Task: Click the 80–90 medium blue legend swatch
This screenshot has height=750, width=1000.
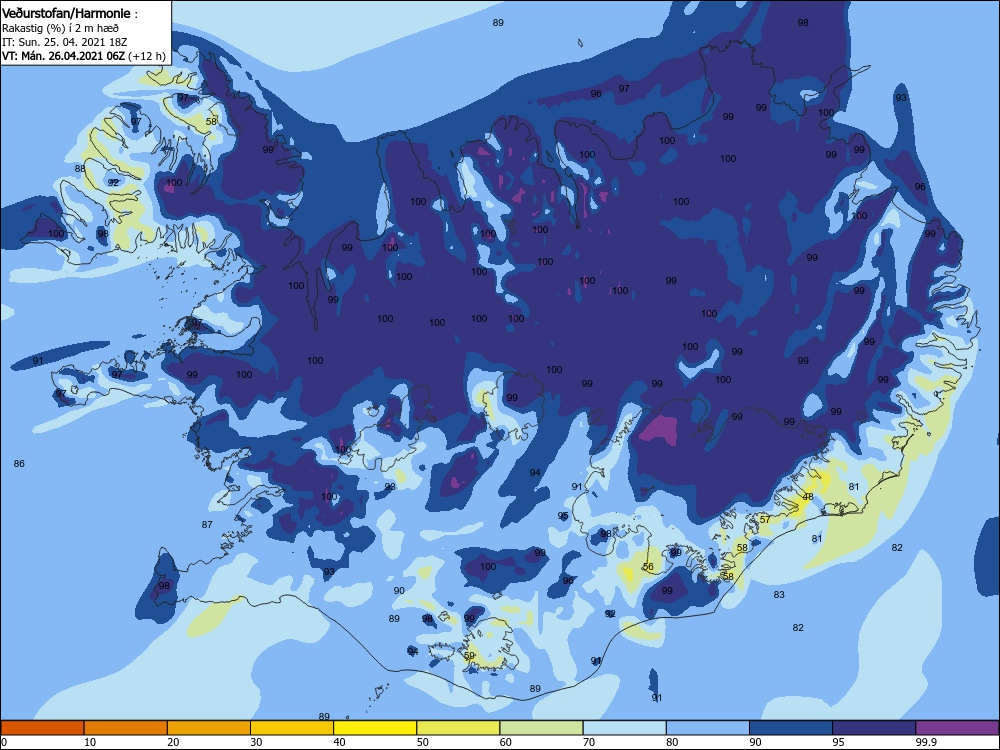Action: point(708,728)
